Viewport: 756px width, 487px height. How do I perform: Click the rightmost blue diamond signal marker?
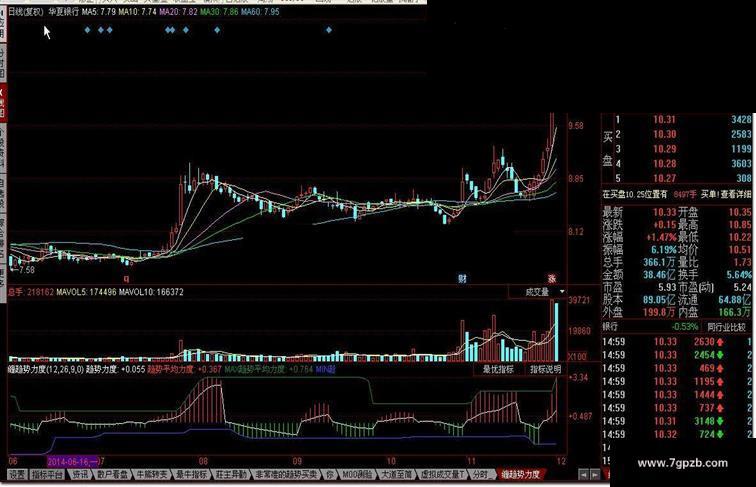[328, 30]
